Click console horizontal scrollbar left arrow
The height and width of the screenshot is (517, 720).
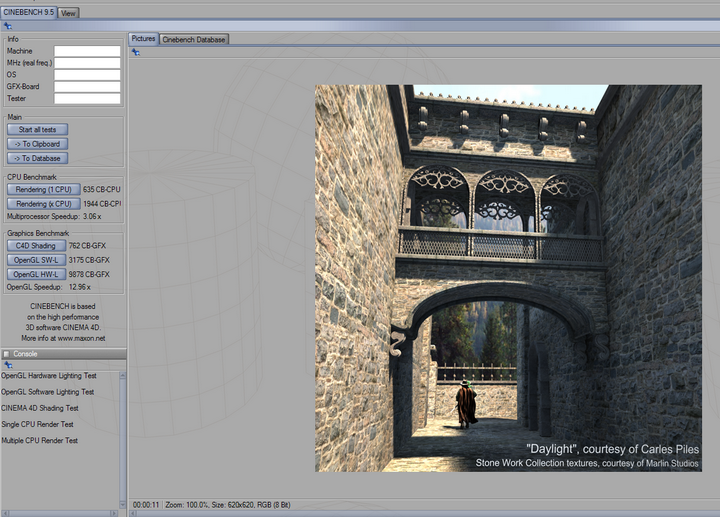coord(6,513)
